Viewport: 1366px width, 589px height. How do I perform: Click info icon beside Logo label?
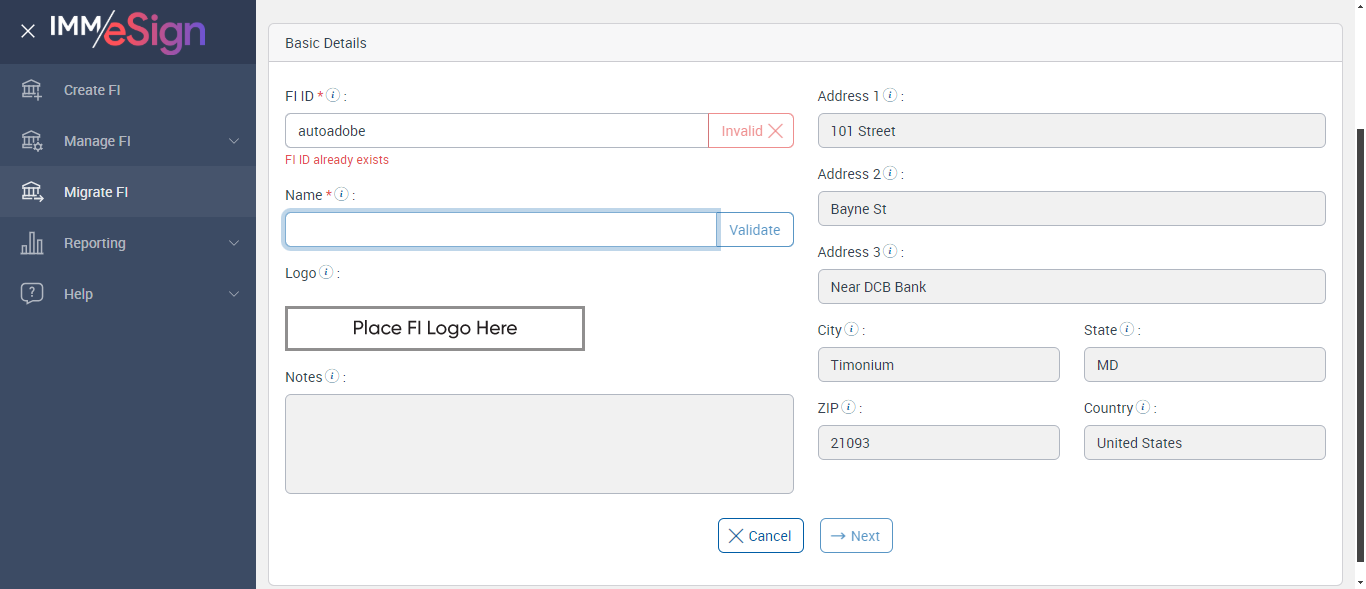[x=326, y=272]
